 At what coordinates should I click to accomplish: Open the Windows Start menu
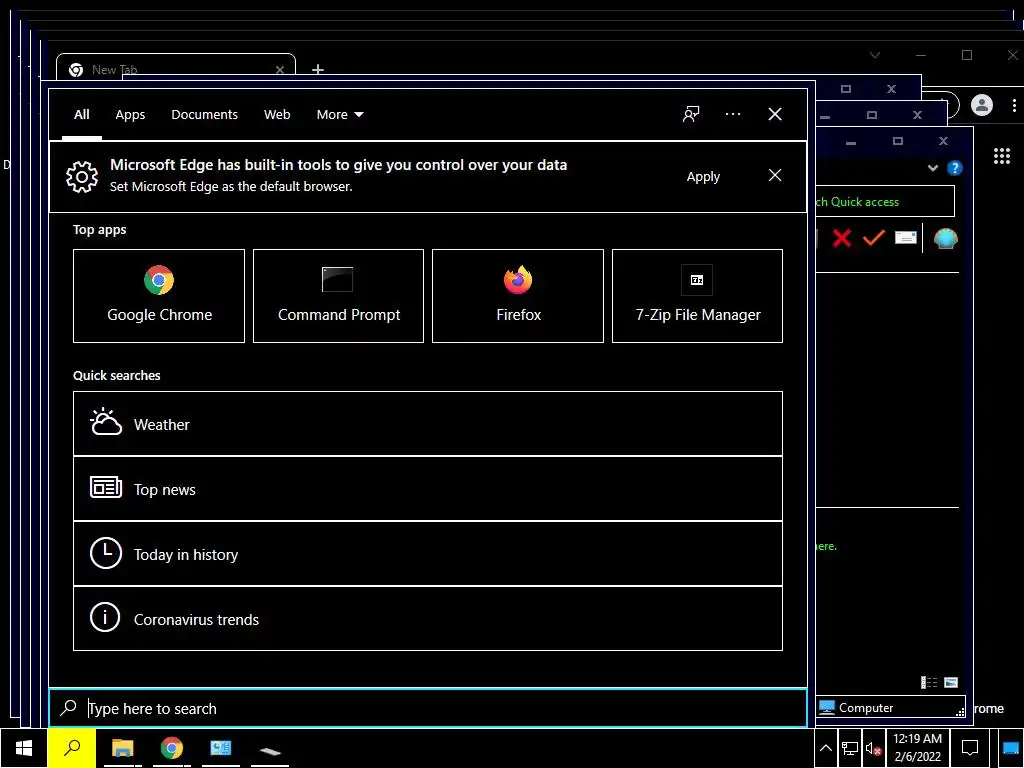[x=24, y=748]
